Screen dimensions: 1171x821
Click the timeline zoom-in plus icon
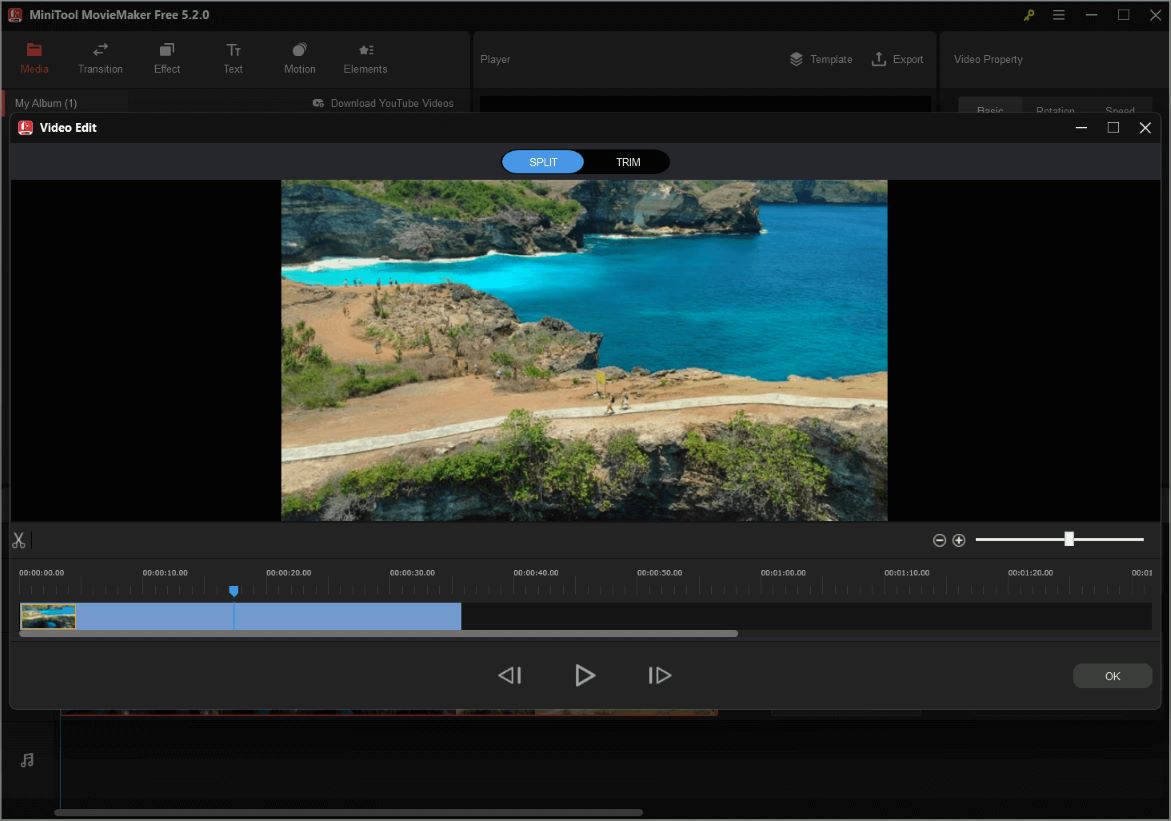[x=959, y=540]
